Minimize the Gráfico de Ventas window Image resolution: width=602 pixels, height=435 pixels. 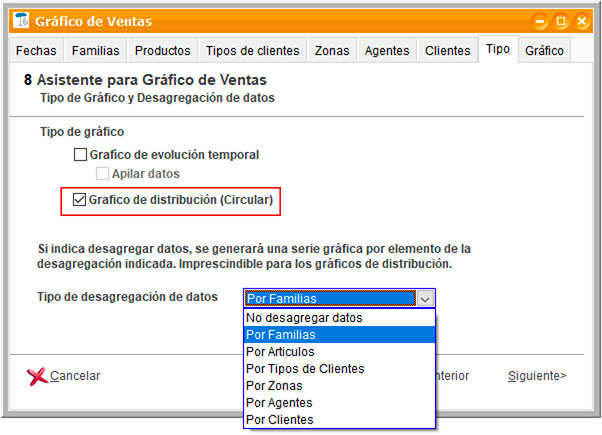(540, 21)
